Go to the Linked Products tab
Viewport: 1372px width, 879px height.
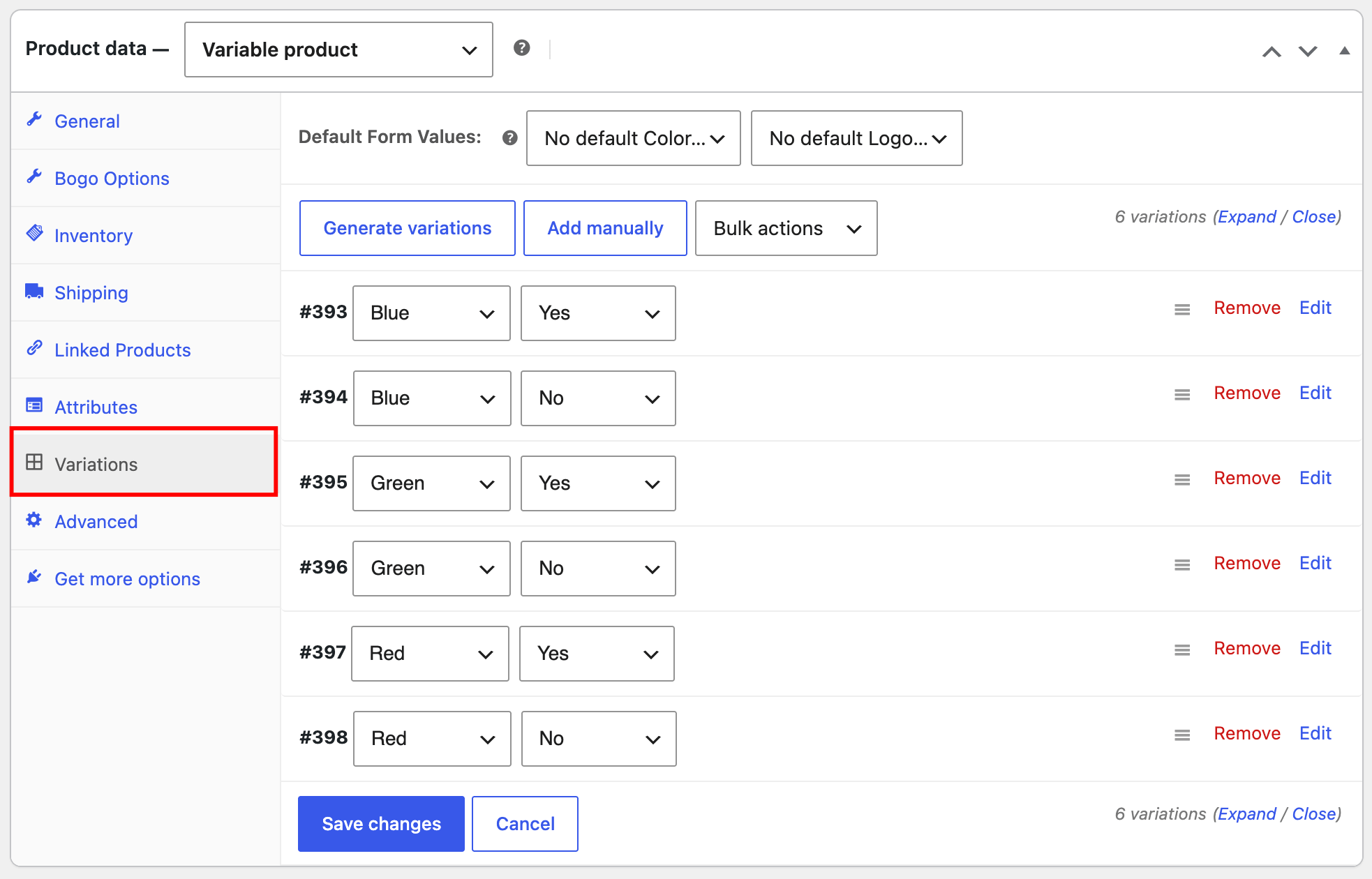[145, 350]
